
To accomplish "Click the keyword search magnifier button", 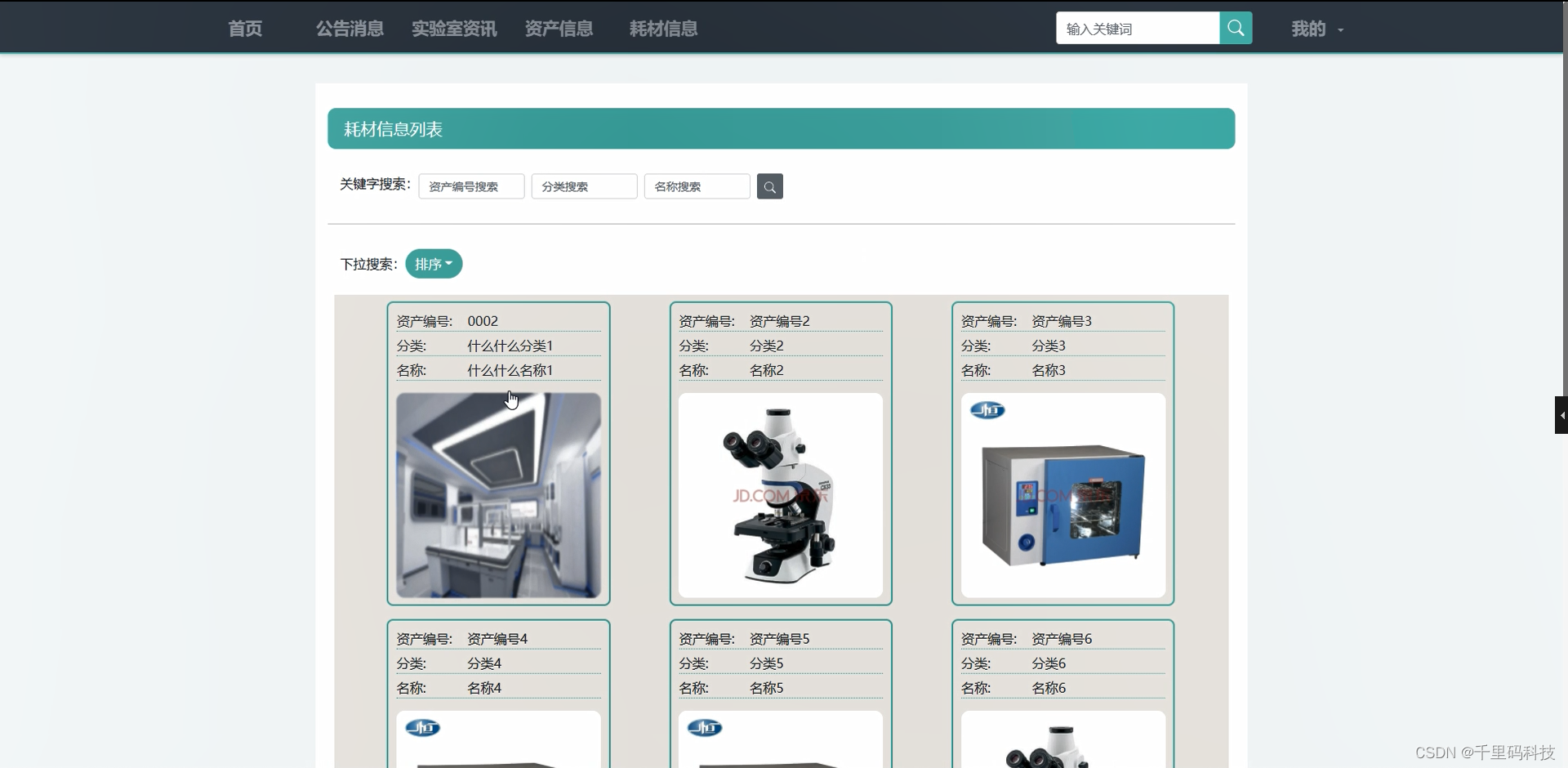I will (768, 186).
